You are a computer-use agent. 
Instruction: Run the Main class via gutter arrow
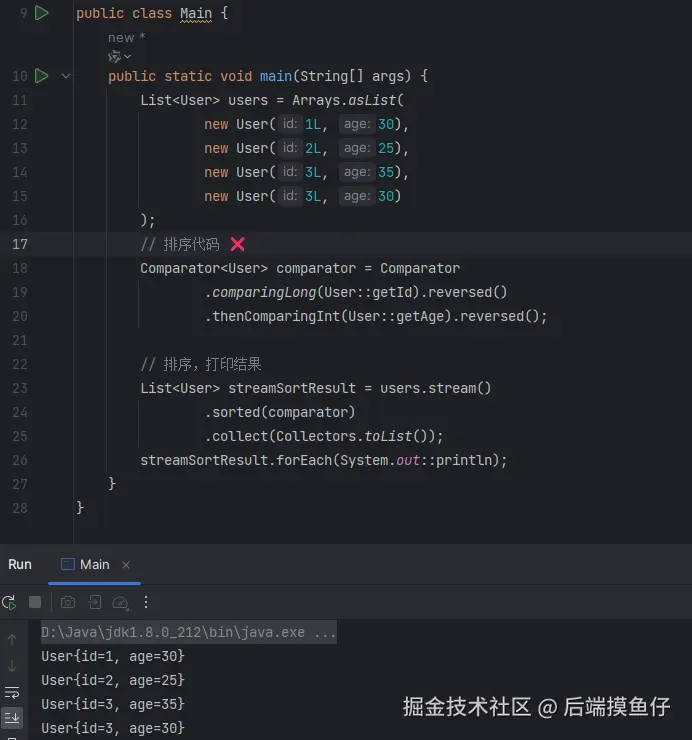click(x=42, y=13)
